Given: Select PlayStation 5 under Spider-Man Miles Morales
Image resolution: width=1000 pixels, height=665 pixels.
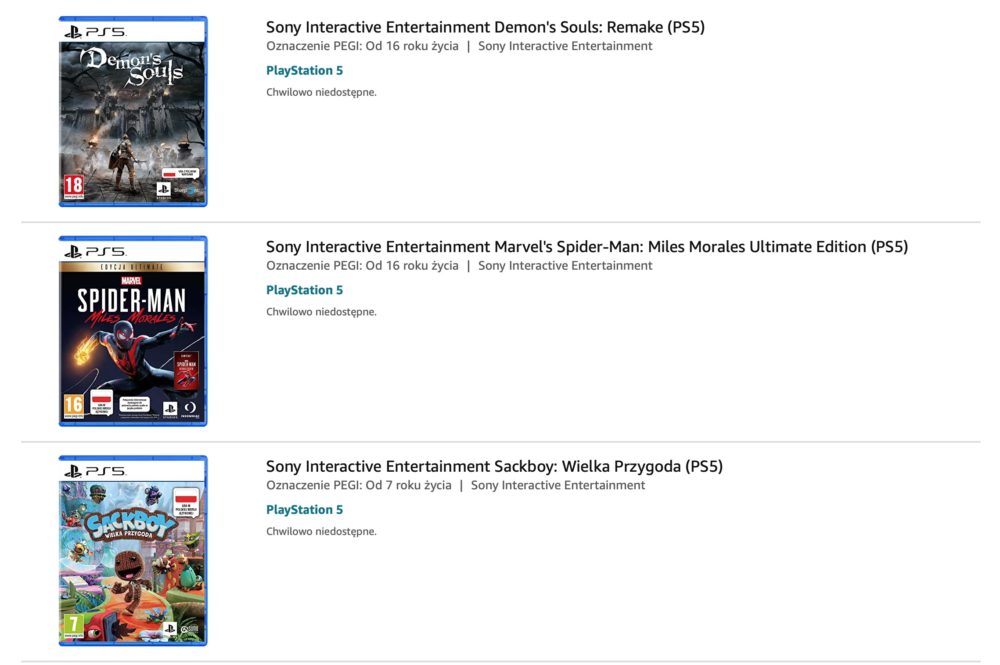Looking at the screenshot, I should [x=304, y=290].
